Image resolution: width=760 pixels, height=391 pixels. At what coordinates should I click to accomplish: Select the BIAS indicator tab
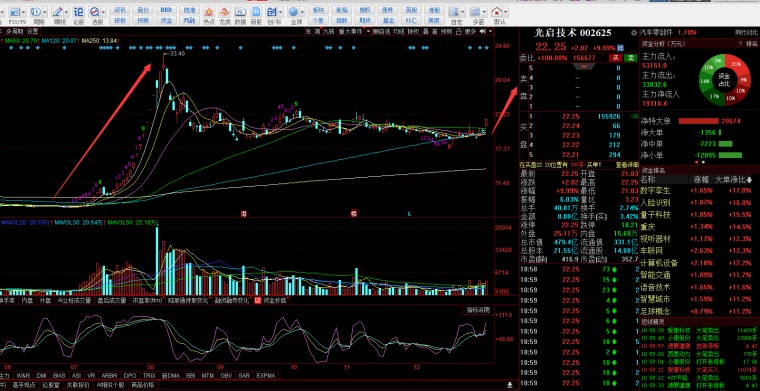59,375
